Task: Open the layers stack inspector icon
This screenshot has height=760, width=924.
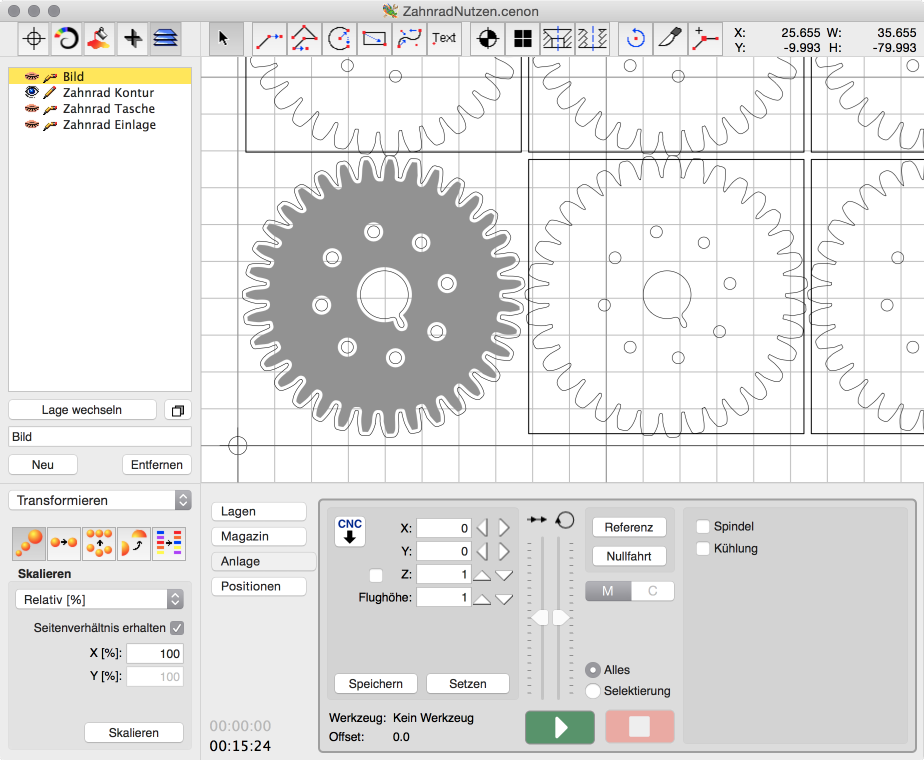Action: coord(166,39)
